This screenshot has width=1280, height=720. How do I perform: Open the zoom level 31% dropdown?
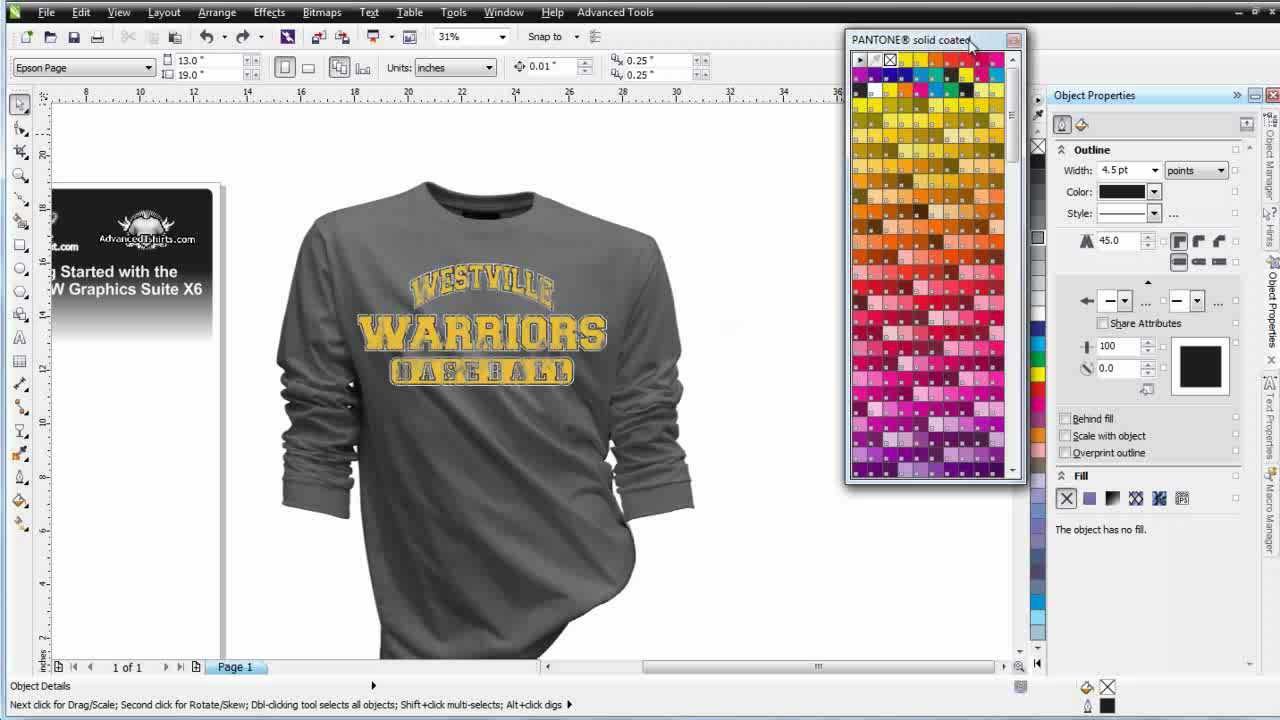[x=501, y=37]
